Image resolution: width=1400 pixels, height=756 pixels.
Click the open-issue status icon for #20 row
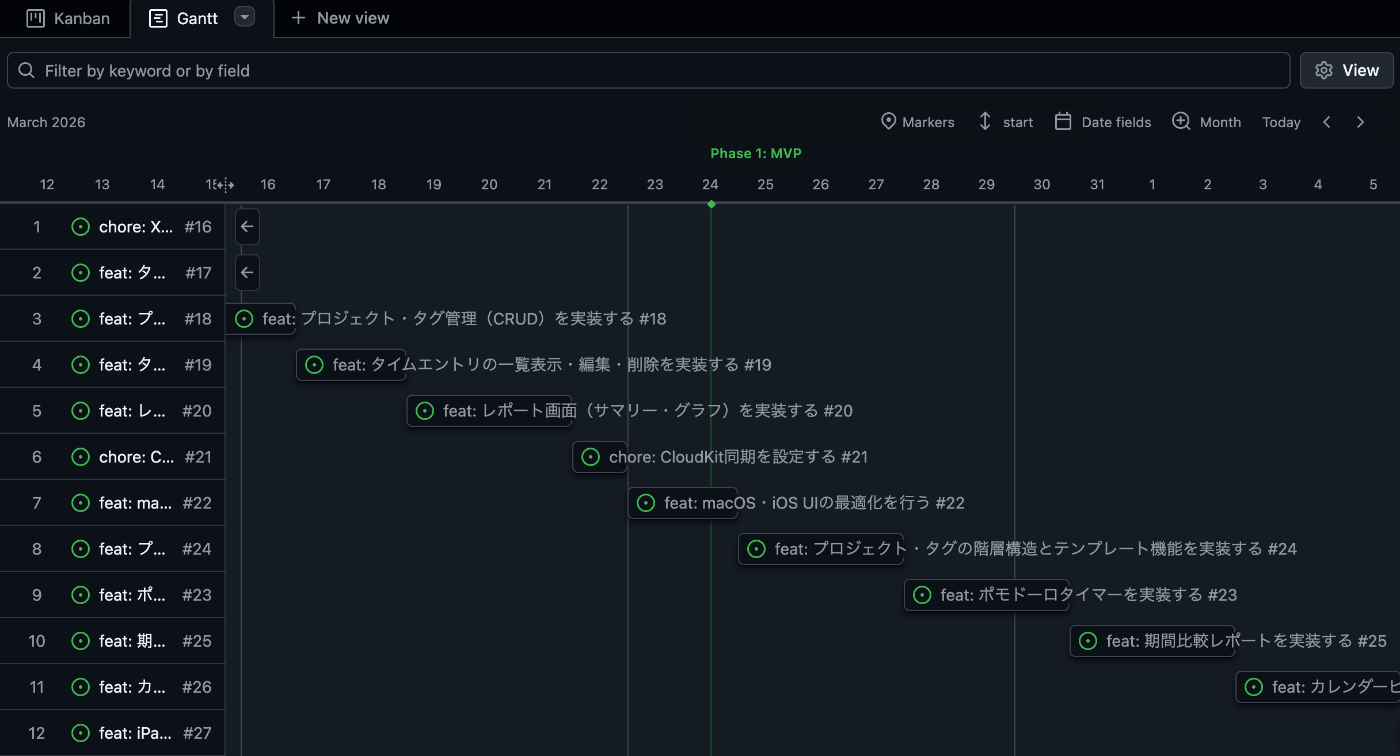point(81,411)
